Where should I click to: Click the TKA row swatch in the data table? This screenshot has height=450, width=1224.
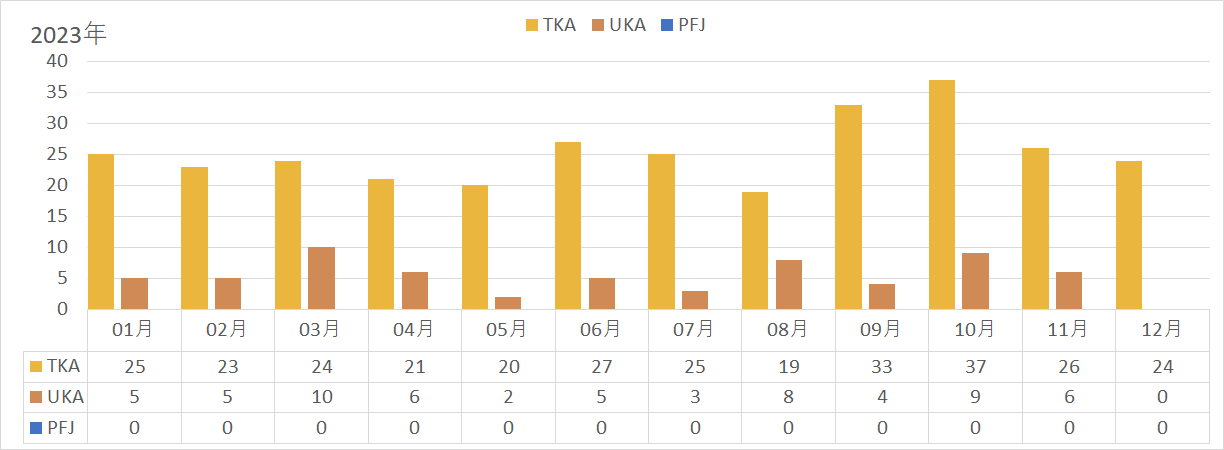pos(37,367)
